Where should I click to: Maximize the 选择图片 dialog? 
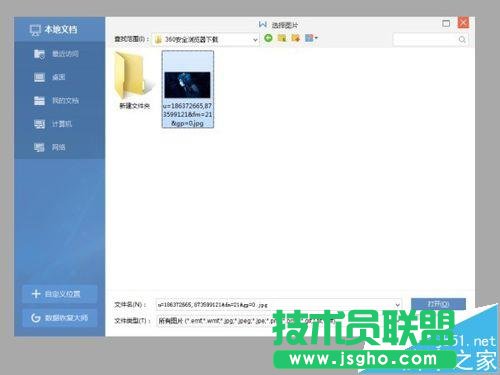tap(446, 23)
